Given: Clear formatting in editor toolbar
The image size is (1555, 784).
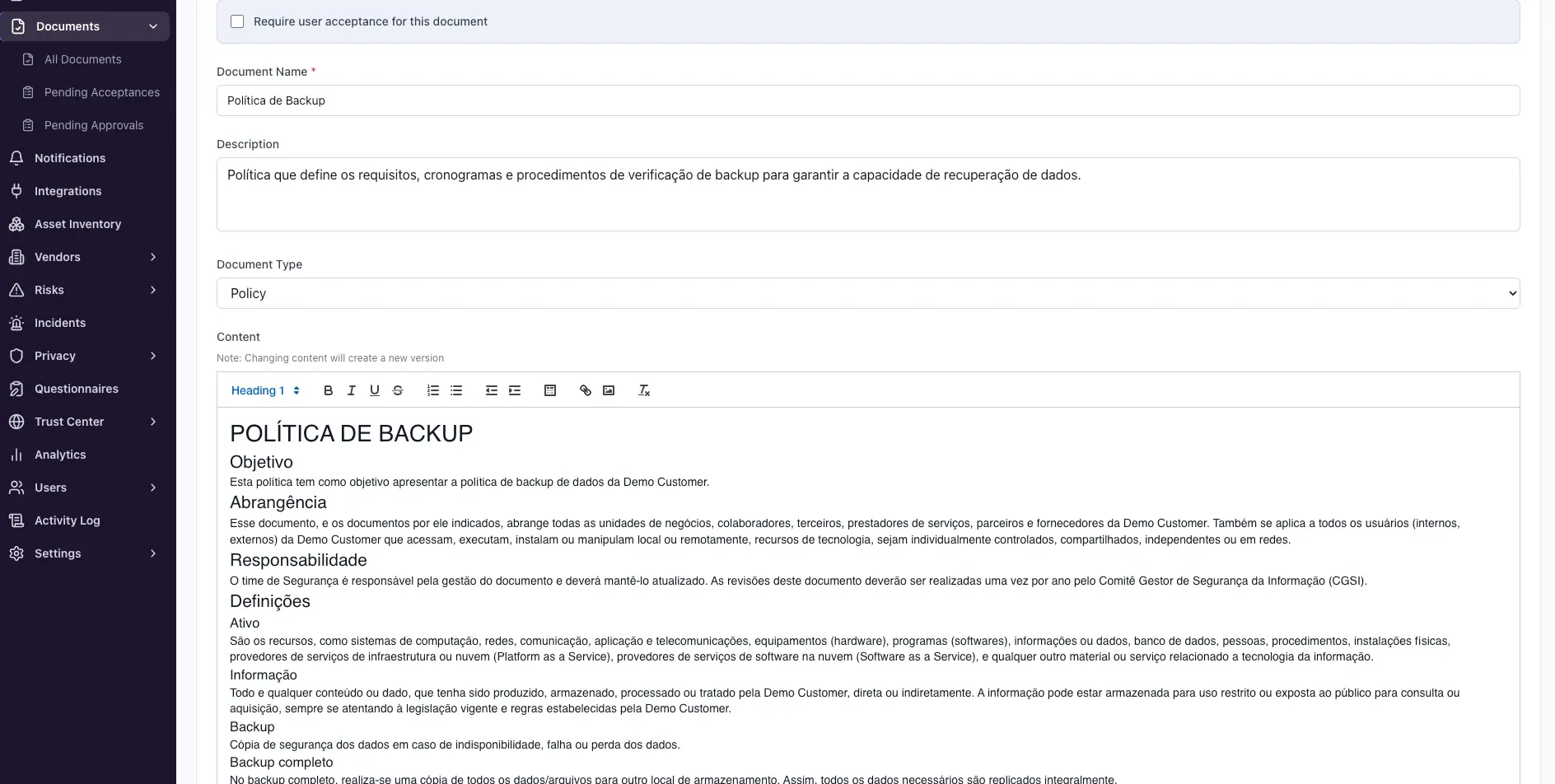Looking at the screenshot, I should coord(643,390).
